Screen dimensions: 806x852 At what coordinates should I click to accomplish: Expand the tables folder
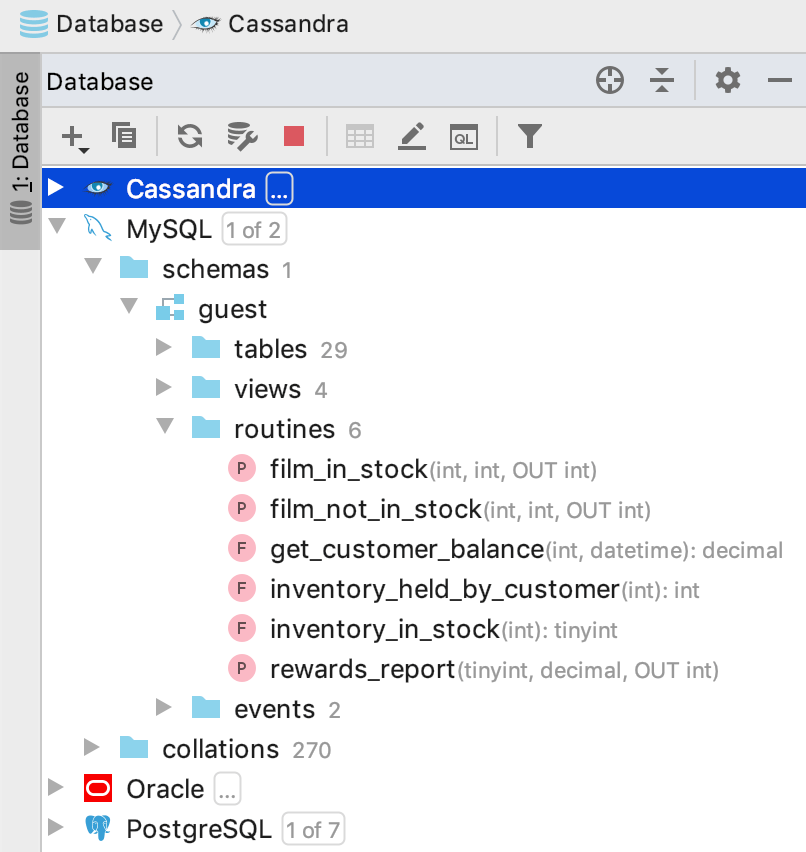coord(164,347)
